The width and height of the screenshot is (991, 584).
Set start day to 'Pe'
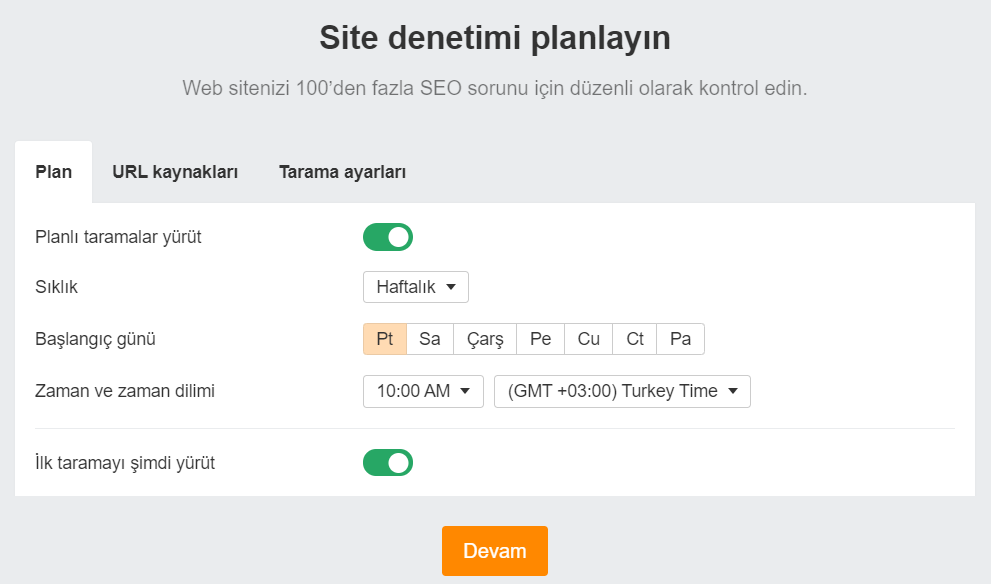[x=541, y=339]
